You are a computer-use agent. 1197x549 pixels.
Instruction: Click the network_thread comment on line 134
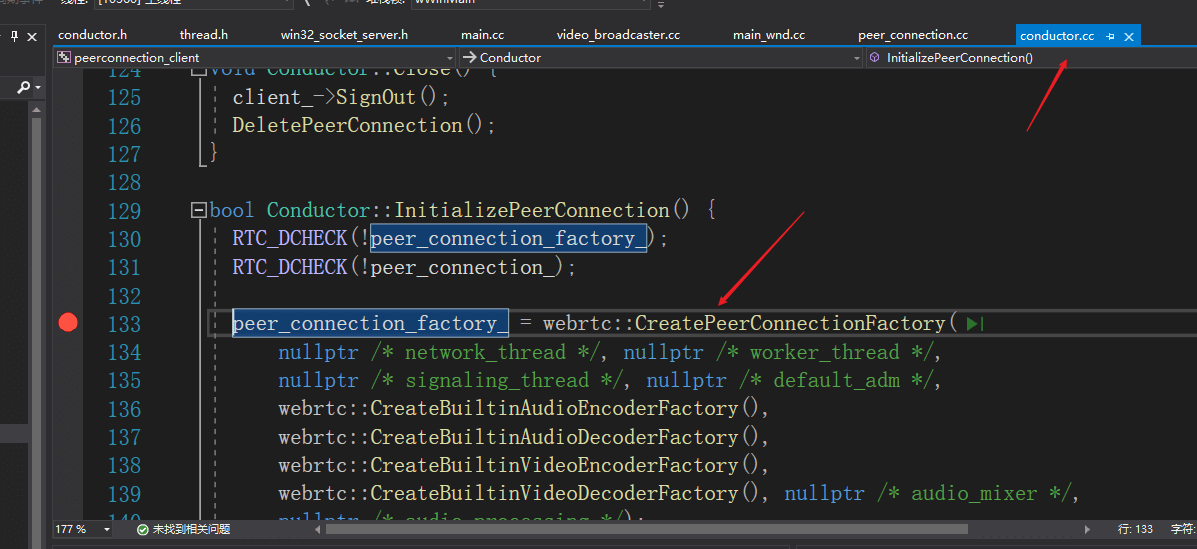489,352
